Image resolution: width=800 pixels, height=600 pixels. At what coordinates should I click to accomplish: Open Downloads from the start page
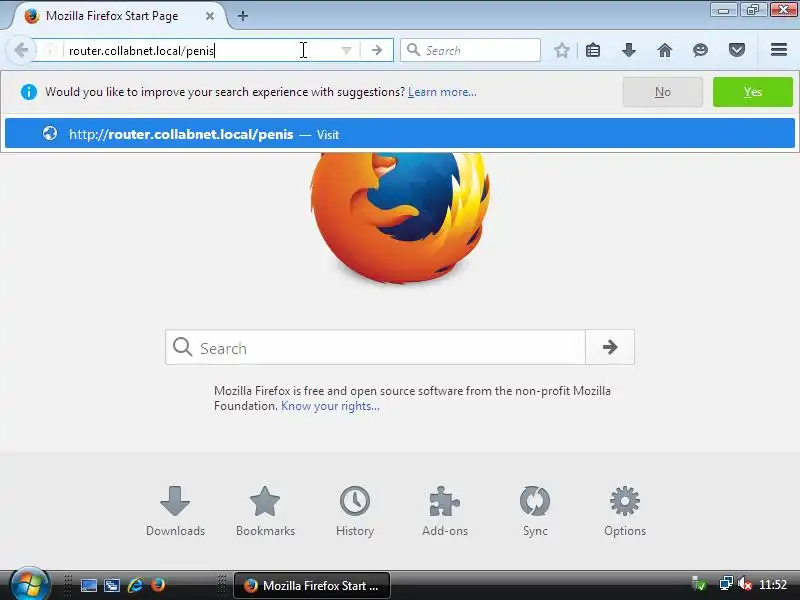tap(175, 511)
